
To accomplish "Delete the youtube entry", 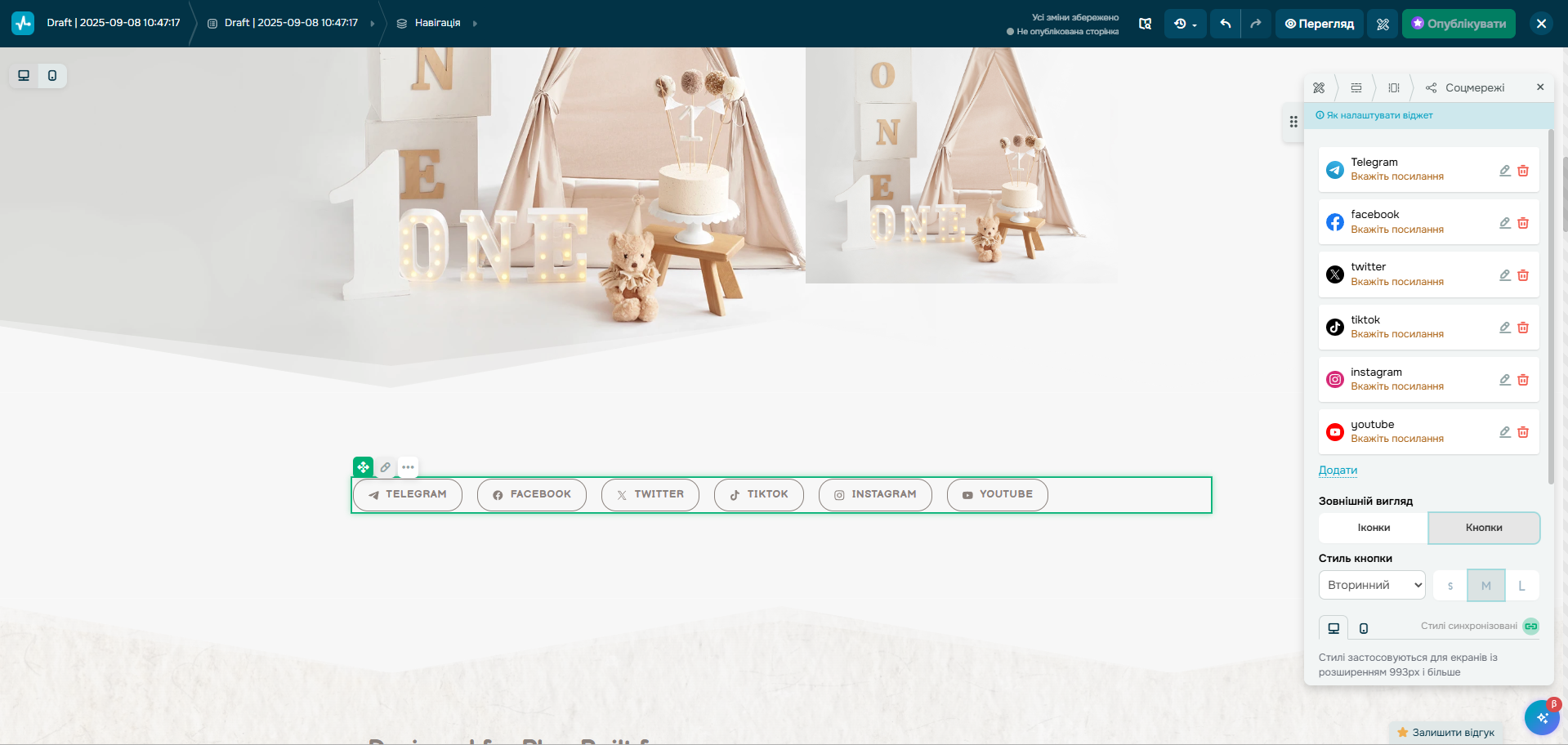I will coord(1523,432).
